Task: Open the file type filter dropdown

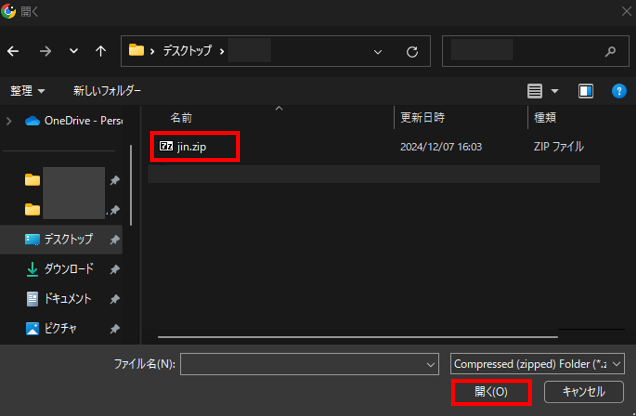Action: pyautogui.click(x=537, y=364)
